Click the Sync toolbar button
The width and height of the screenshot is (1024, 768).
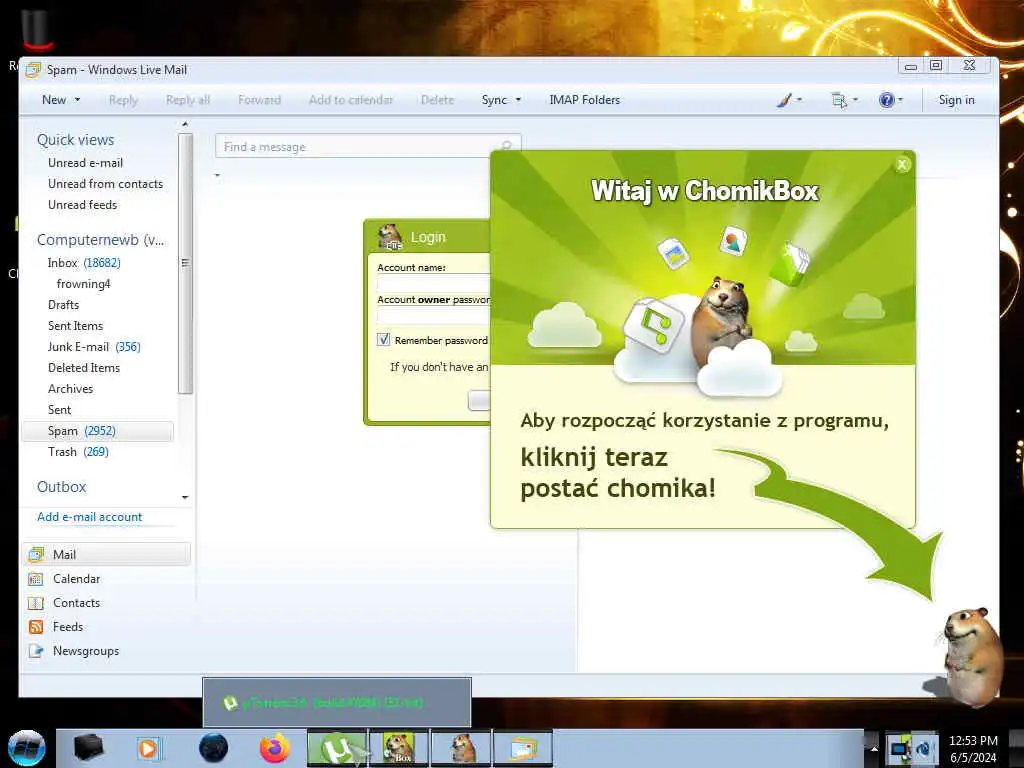[494, 100]
